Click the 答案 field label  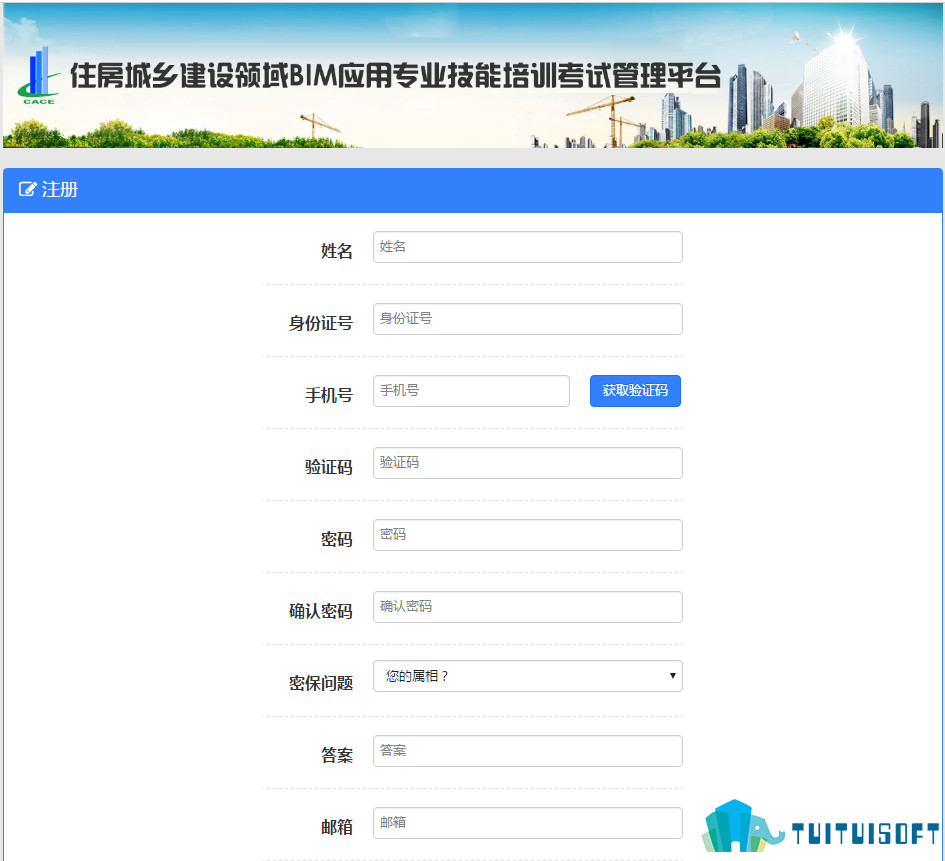coord(336,755)
